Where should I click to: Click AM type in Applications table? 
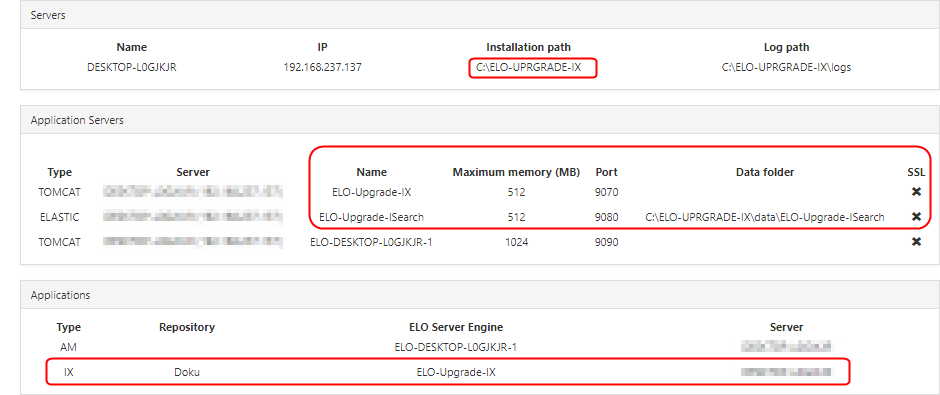coord(68,347)
